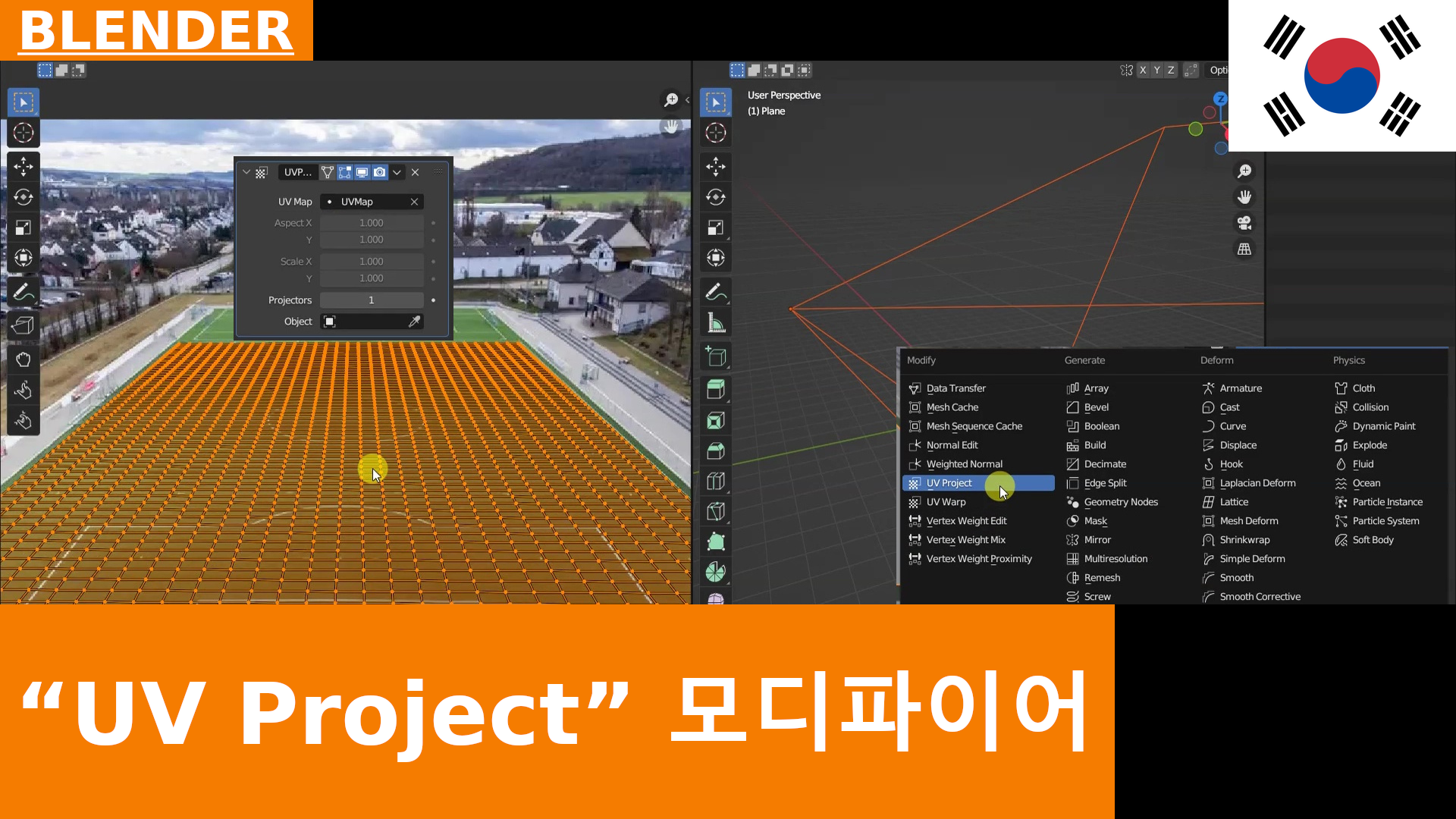Select the 3D Cursor tool in right viewport
Viewport: 1456px width, 819px height.
click(x=716, y=133)
